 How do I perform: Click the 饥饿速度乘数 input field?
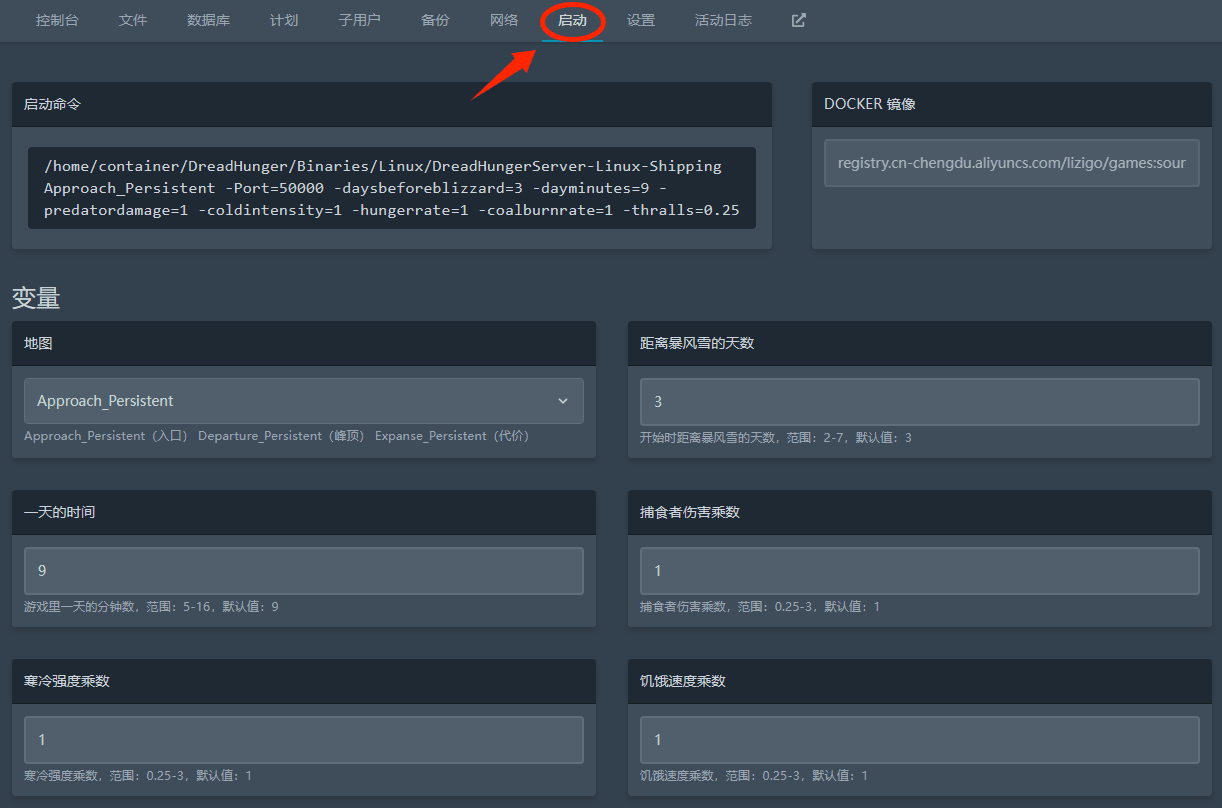pos(920,739)
